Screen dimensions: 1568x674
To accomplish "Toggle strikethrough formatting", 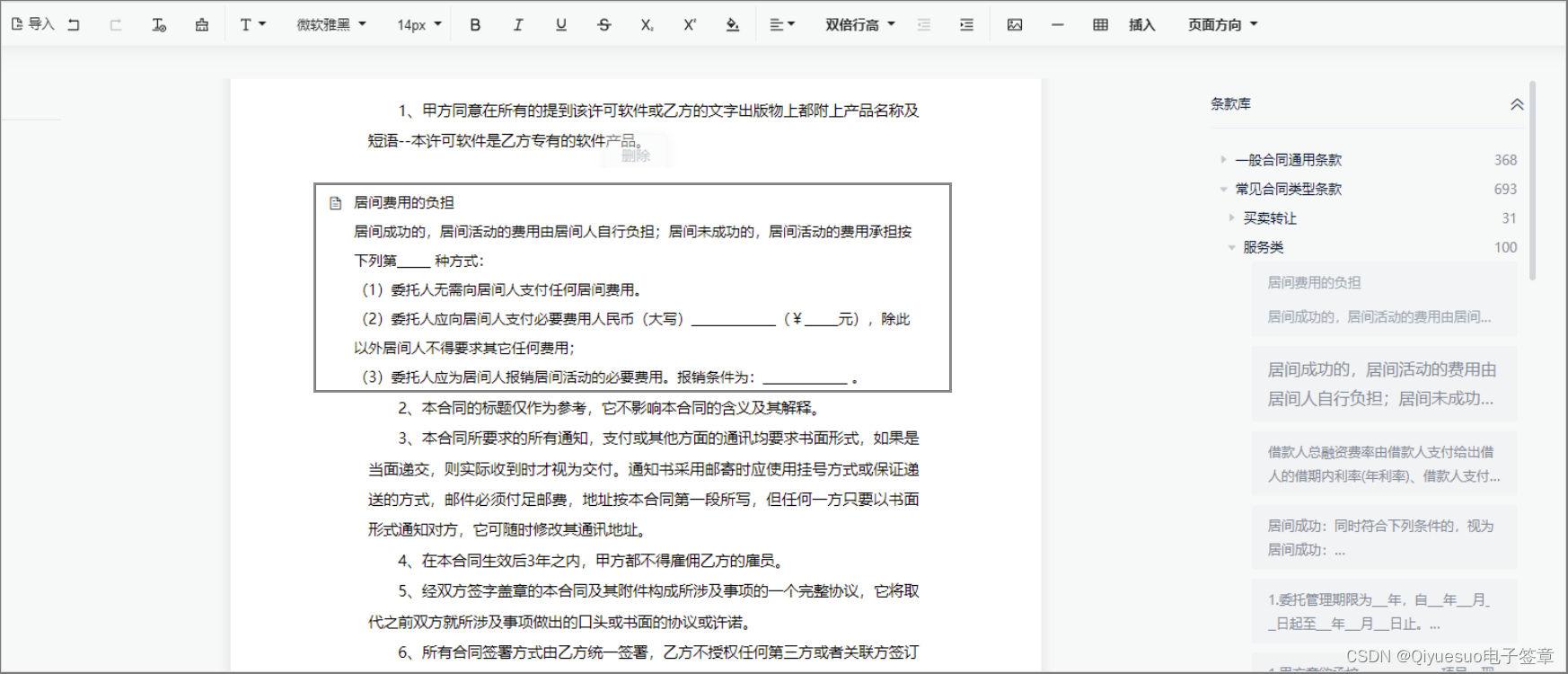I will point(604,25).
